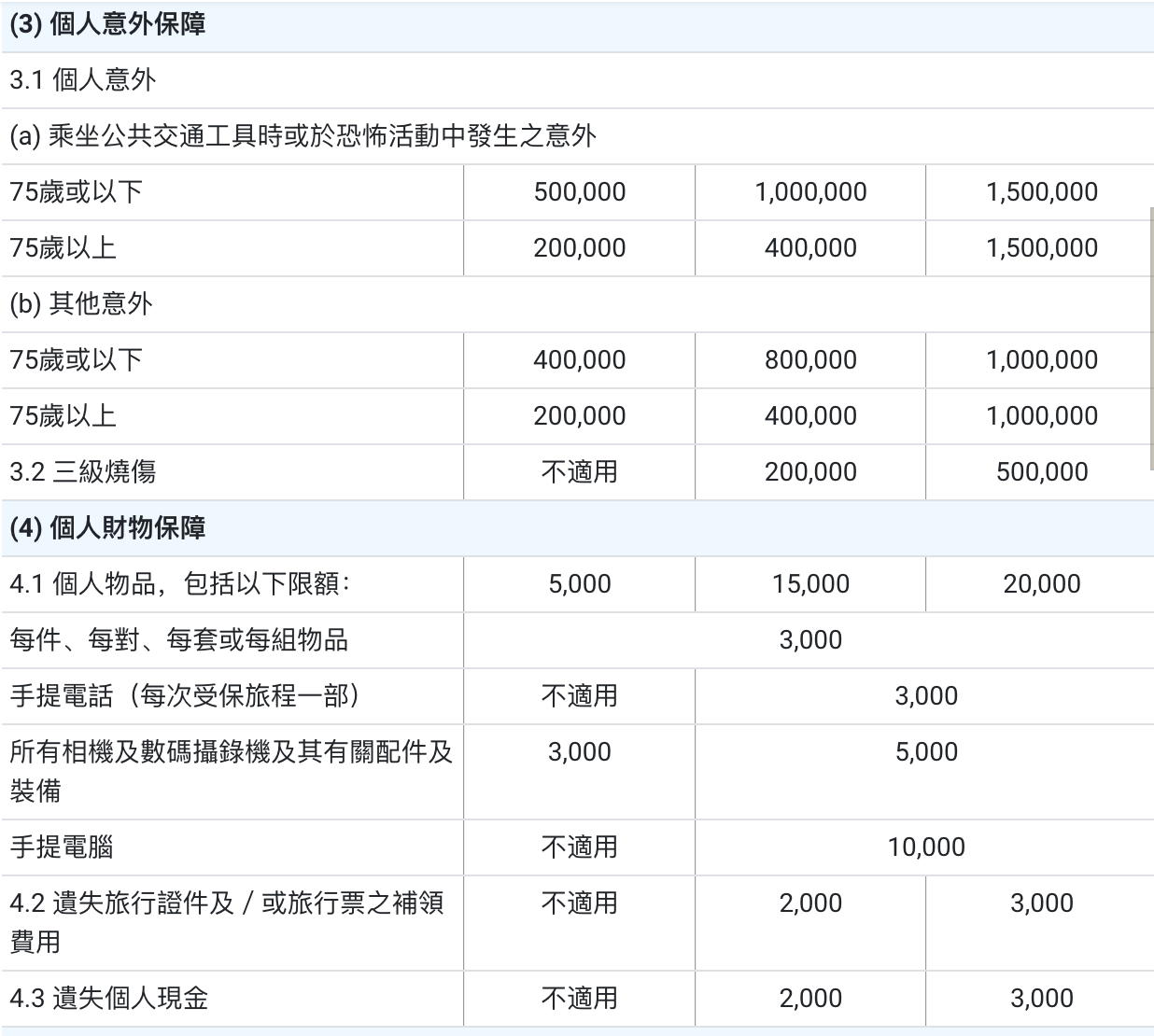Select 3,000 in the 手提電話 row
This screenshot has width=1154, height=1036.
[x=926, y=696]
